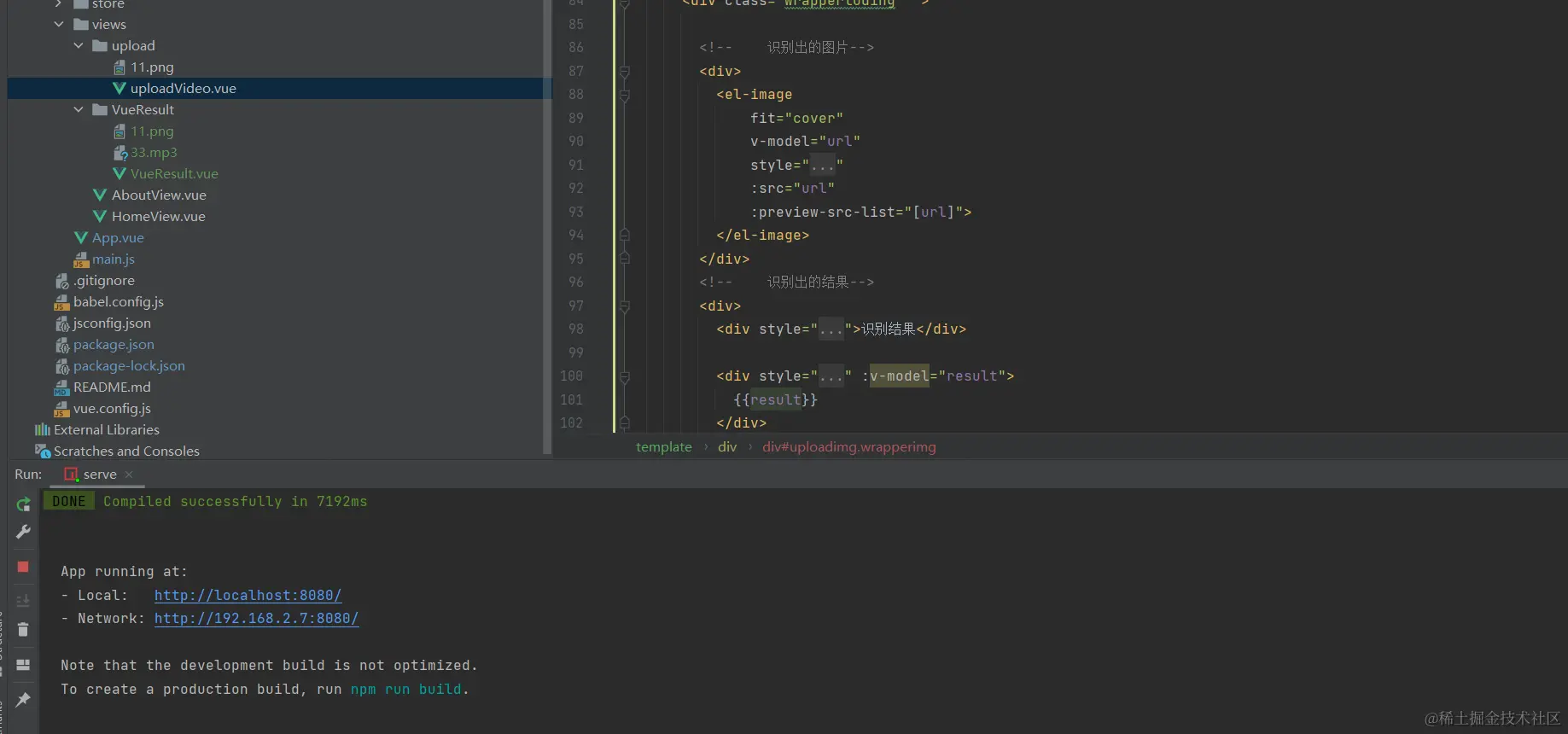Click the External Libraries icon
1568x734 pixels.
(x=43, y=429)
